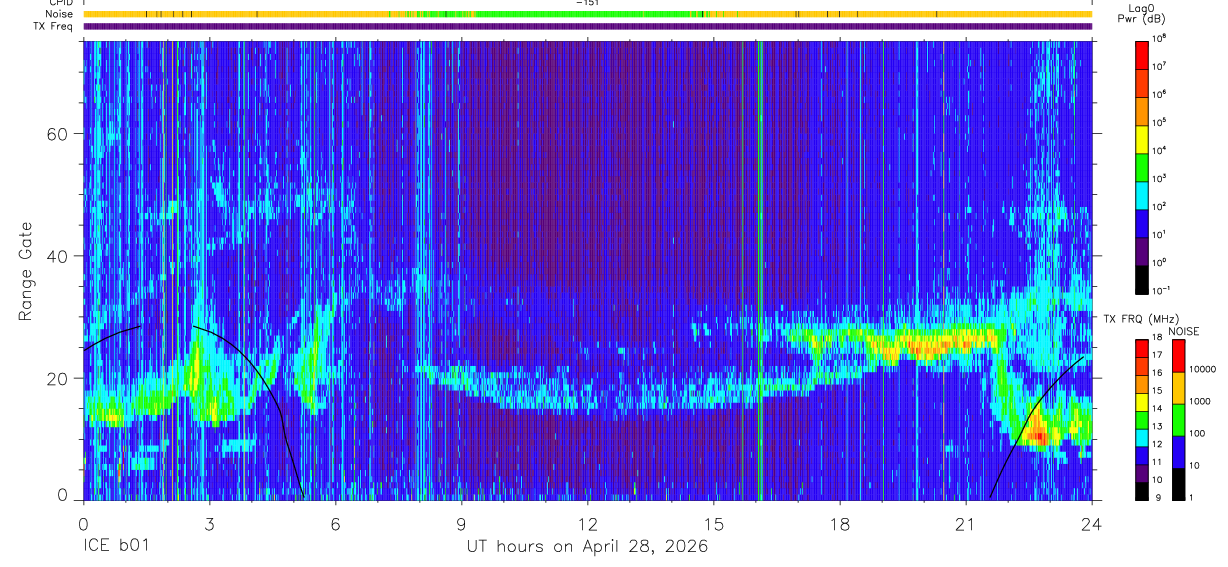Click the x-axis tick label '24'

pyautogui.click(x=1091, y=523)
